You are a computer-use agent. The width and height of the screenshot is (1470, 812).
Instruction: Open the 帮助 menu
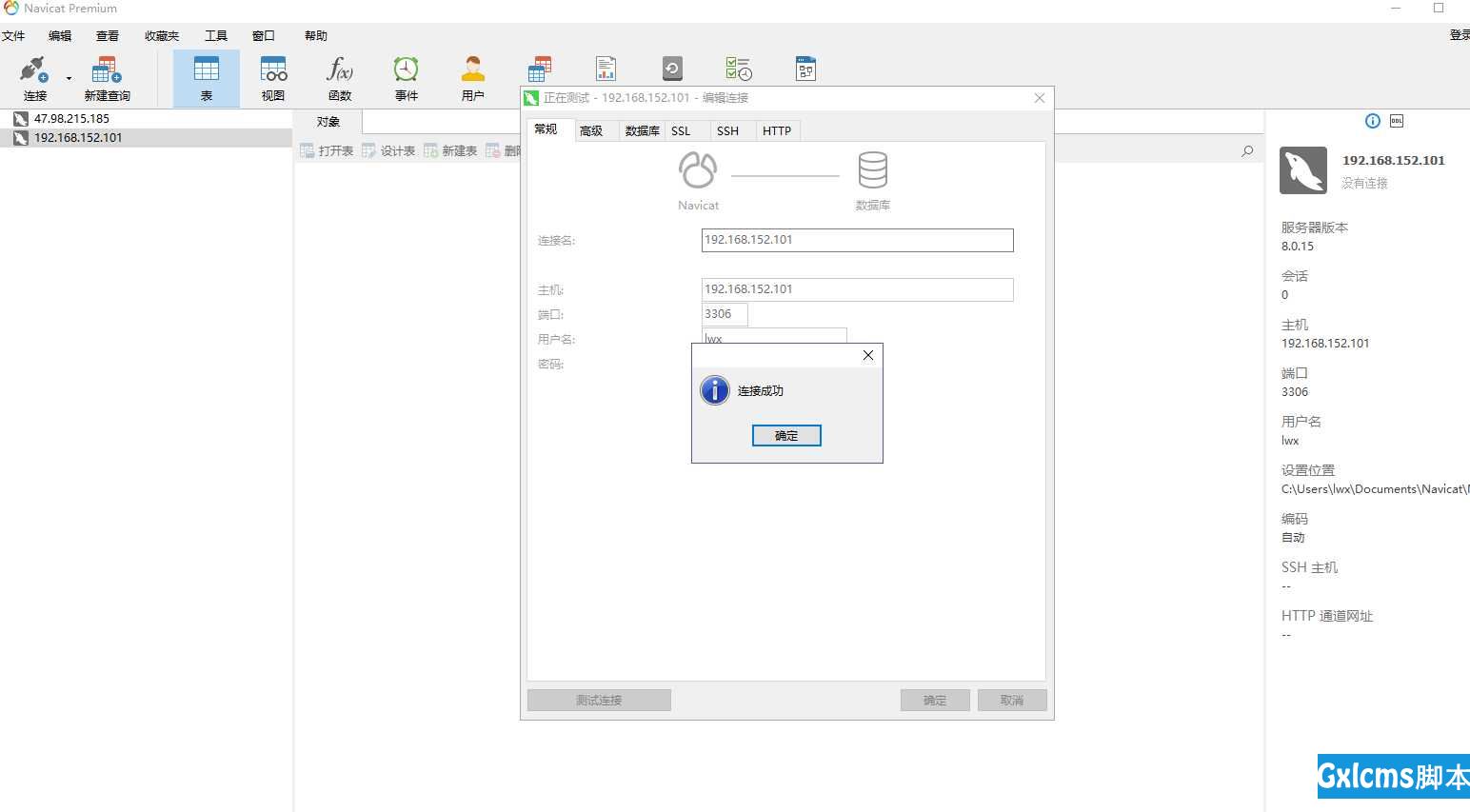(x=316, y=36)
